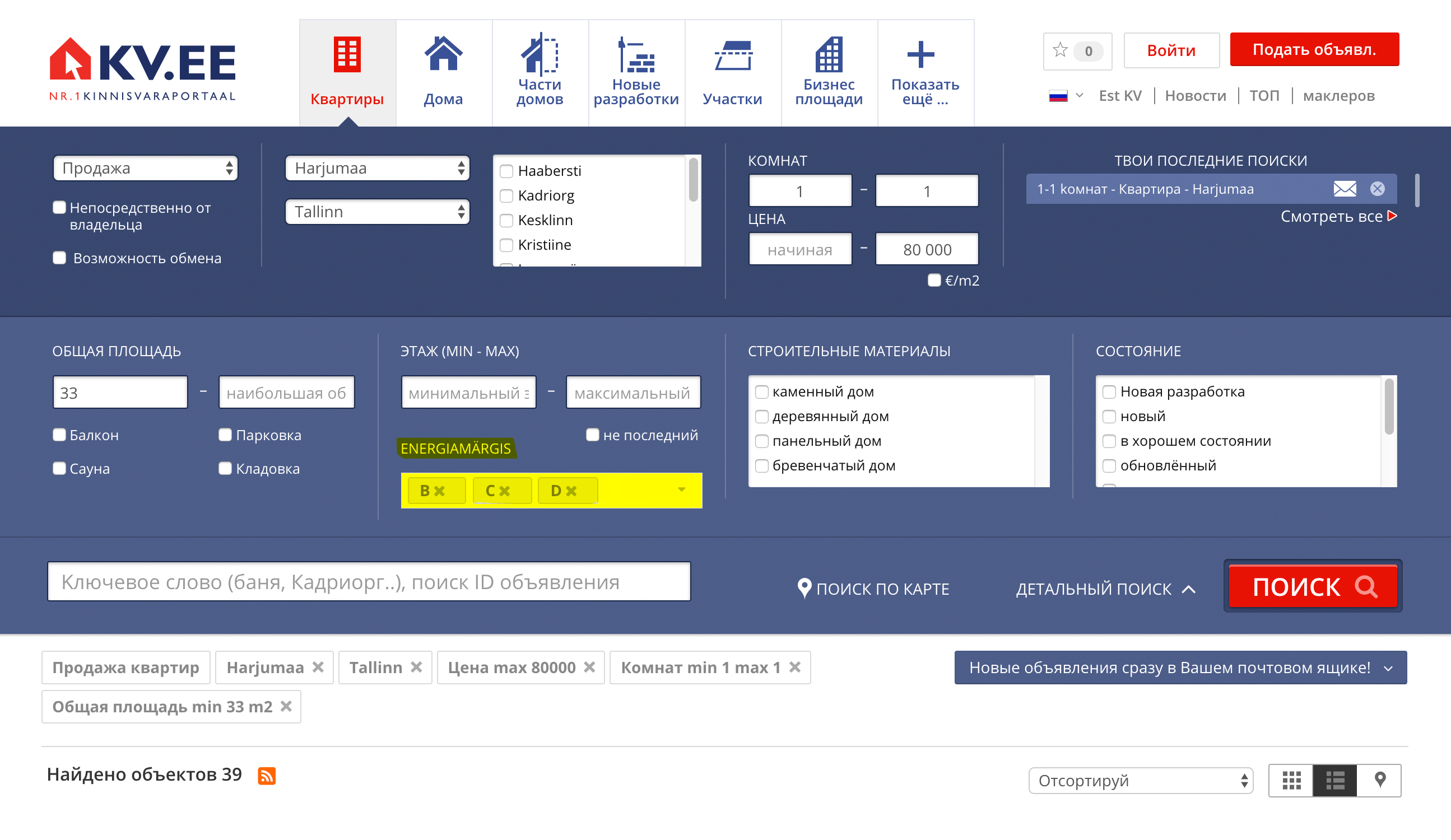Open the Est KV link
1451x840 pixels.
click(x=1120, y=96)
